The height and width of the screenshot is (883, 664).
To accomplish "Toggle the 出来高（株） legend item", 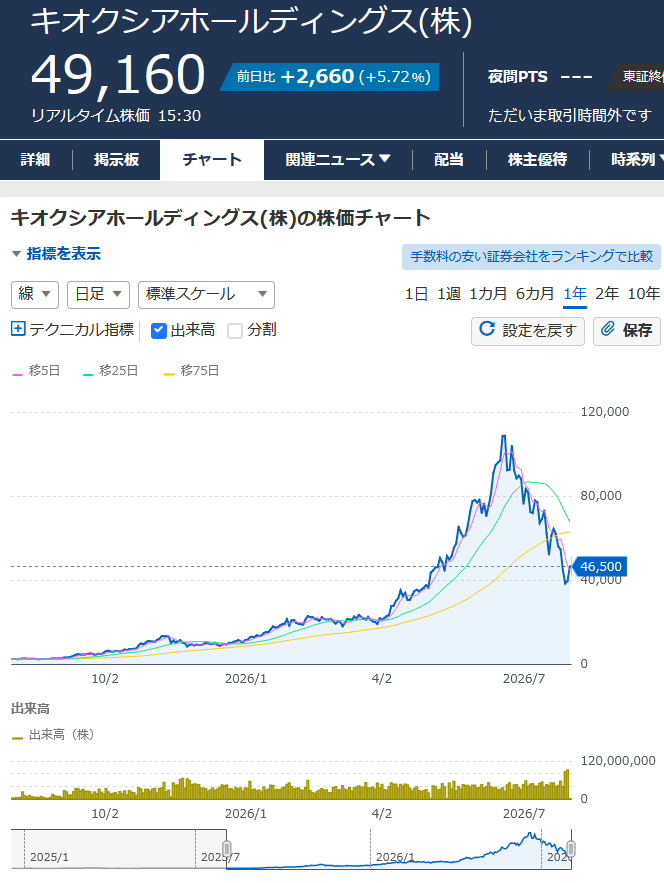I will 54,734.
